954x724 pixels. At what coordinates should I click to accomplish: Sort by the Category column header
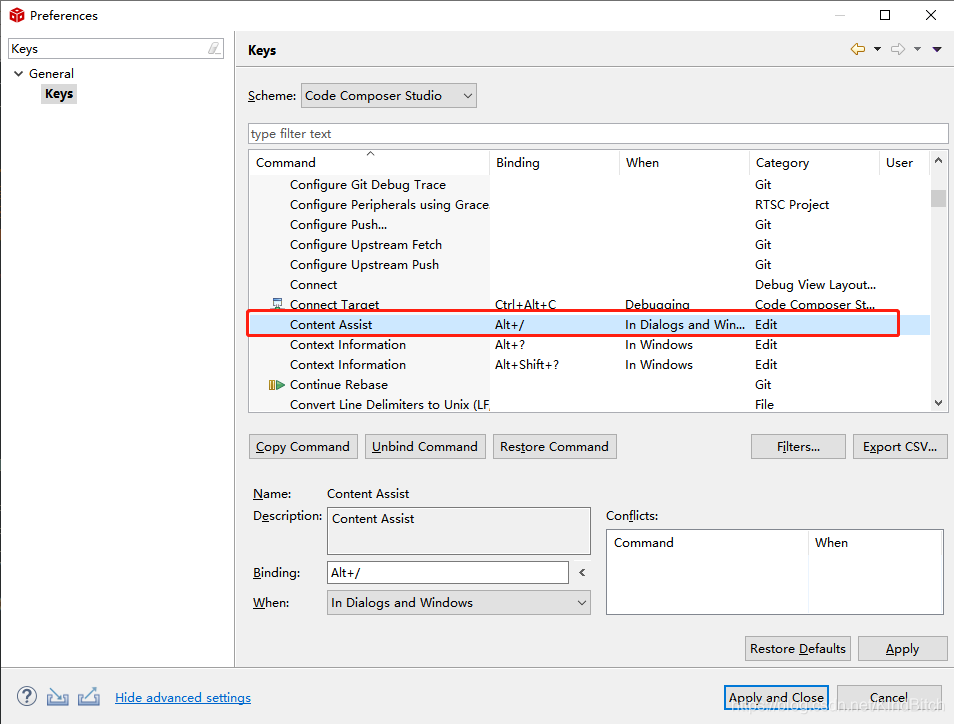[x=814, y=162]
